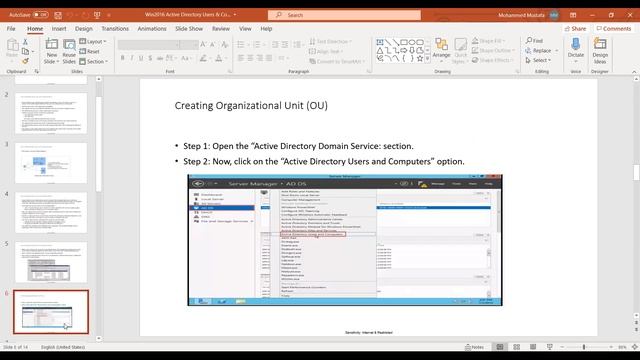Click the zoom slider handle
Image resolution: width=640 pixels, height=360 pixels.
coord(584,347)
